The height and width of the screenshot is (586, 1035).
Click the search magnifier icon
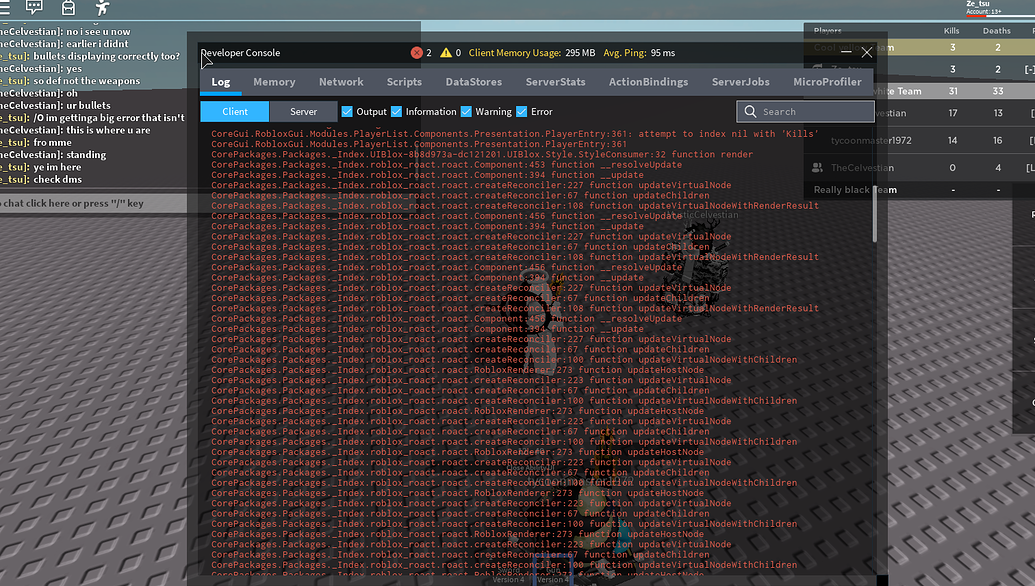751,112
